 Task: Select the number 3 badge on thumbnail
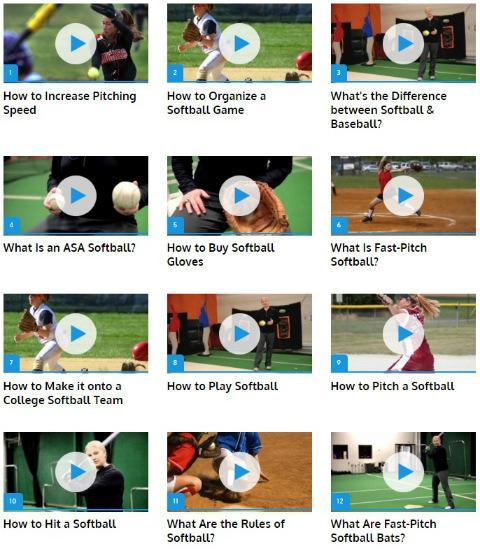tap(339, 73)
